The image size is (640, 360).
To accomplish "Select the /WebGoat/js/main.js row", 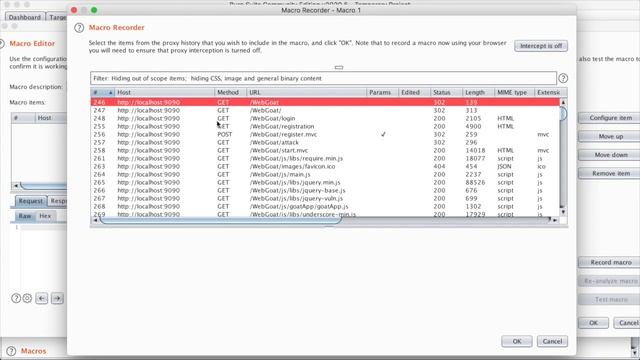I will coord(325,174).
